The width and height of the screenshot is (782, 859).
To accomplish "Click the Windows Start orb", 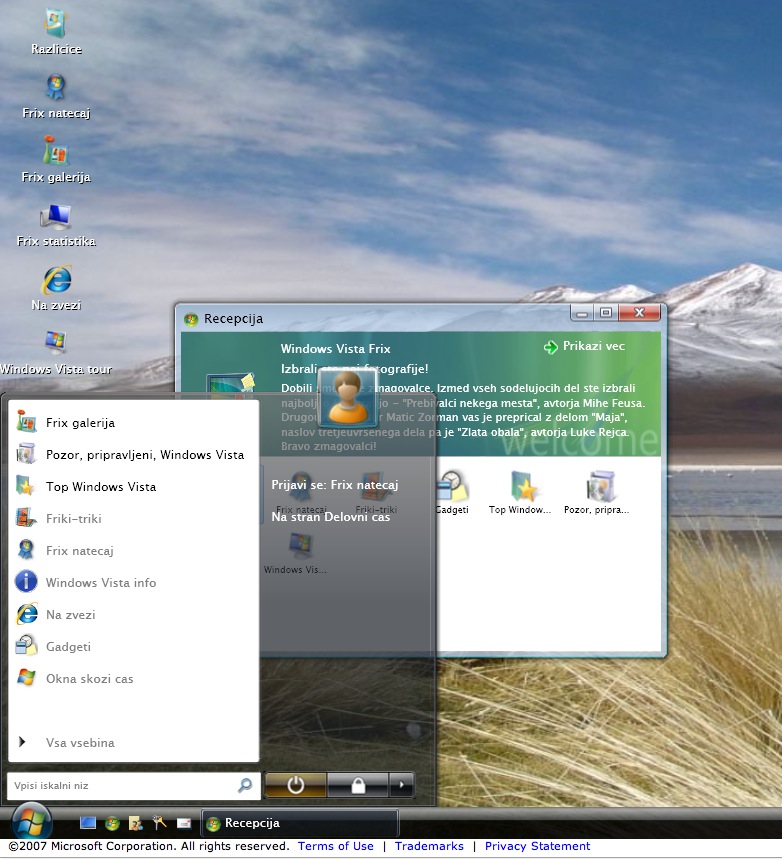I will pyautogui.click(x=31, y=823).
